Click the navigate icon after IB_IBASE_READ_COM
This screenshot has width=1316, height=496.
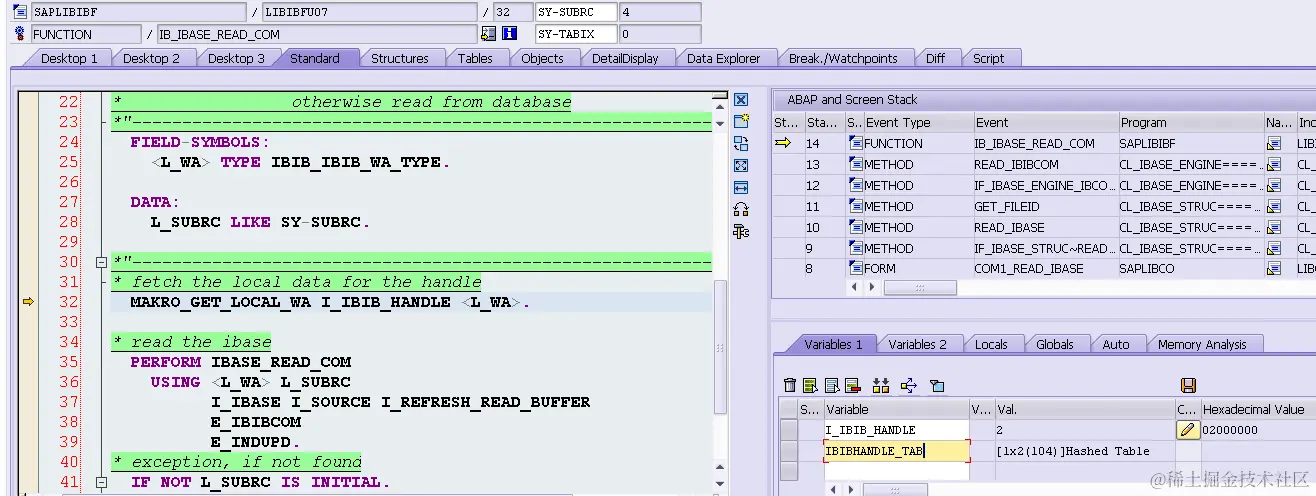pyautogui.click(x=488, y=34)
